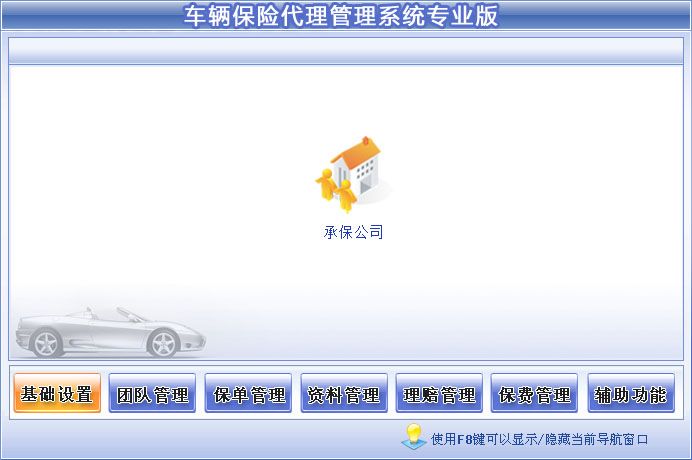692x460 pixels.
Task: Click the 承保公司 label text
Action: point(353,232)
